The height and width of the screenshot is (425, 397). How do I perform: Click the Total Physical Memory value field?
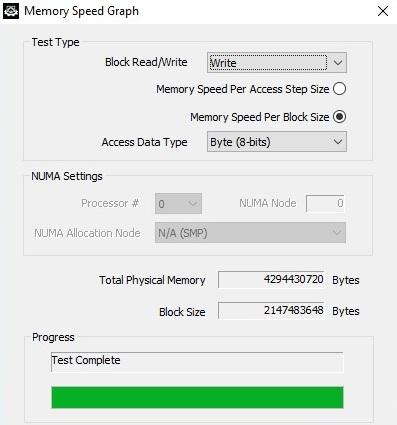tap(271, 279)
